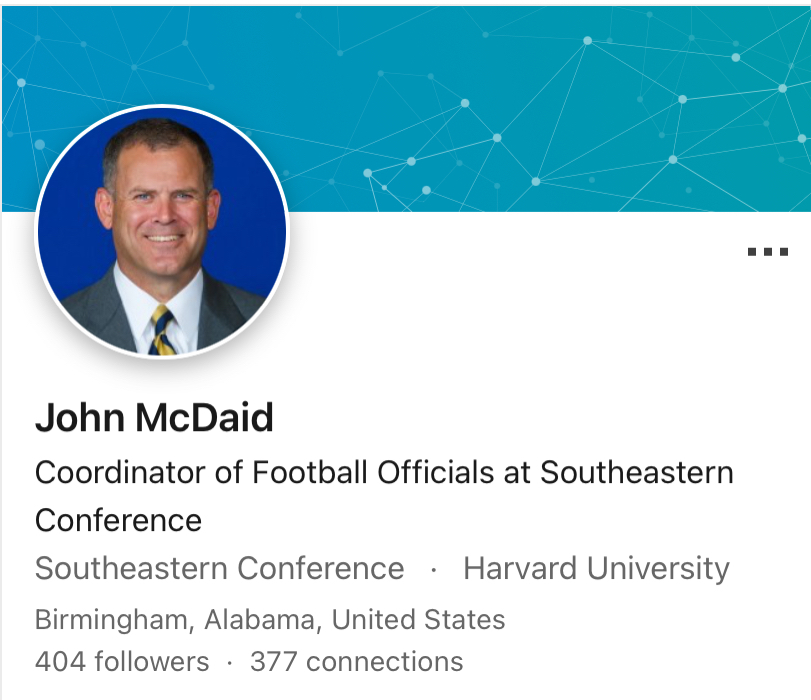Click the dot separator between followers and connections
The image size is (811, 700).
(x=230, y=662)
